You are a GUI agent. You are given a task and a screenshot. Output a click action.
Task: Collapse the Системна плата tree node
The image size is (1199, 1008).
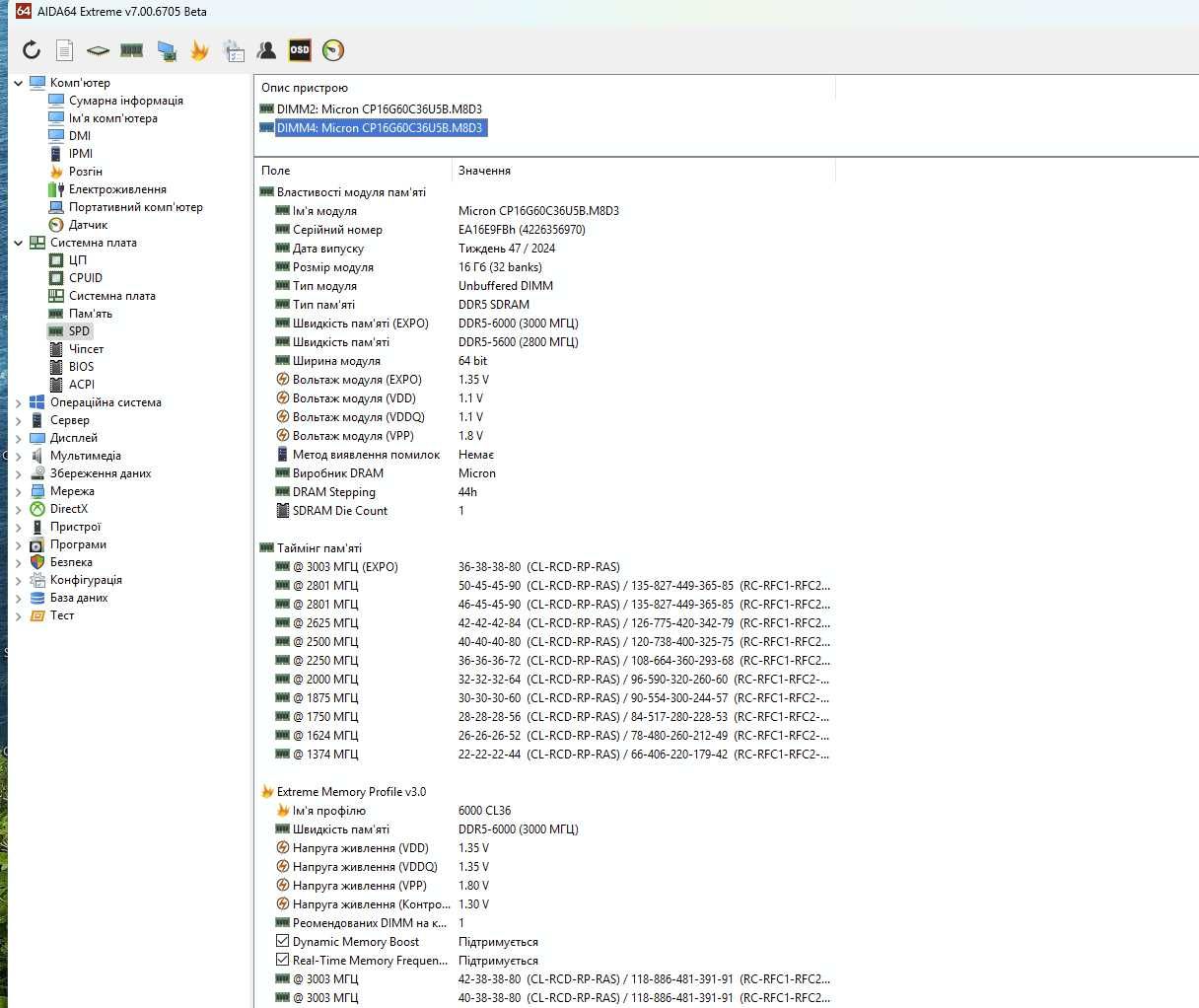(x=18, y=243)
